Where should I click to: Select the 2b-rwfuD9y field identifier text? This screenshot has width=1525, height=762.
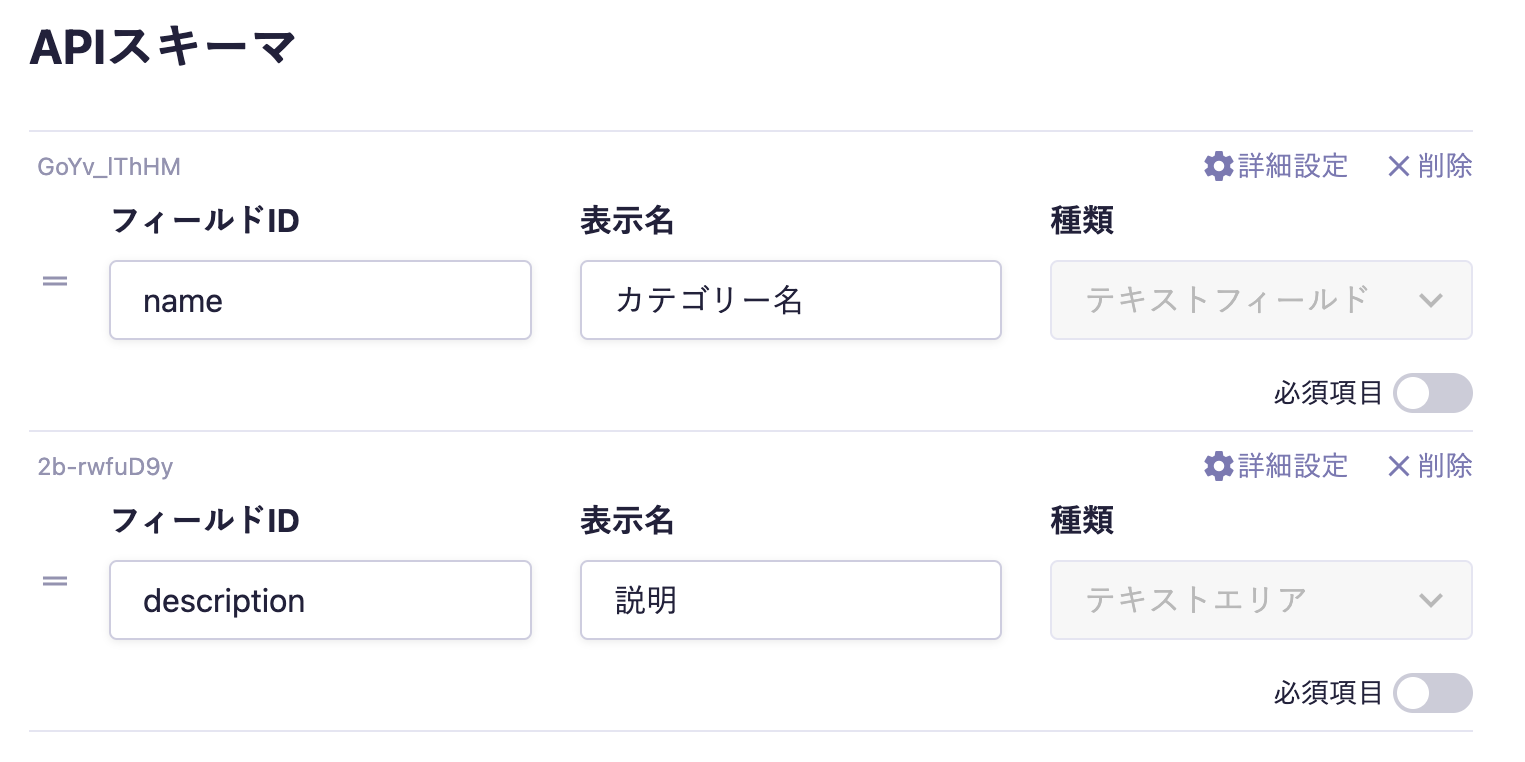[105, 467]
